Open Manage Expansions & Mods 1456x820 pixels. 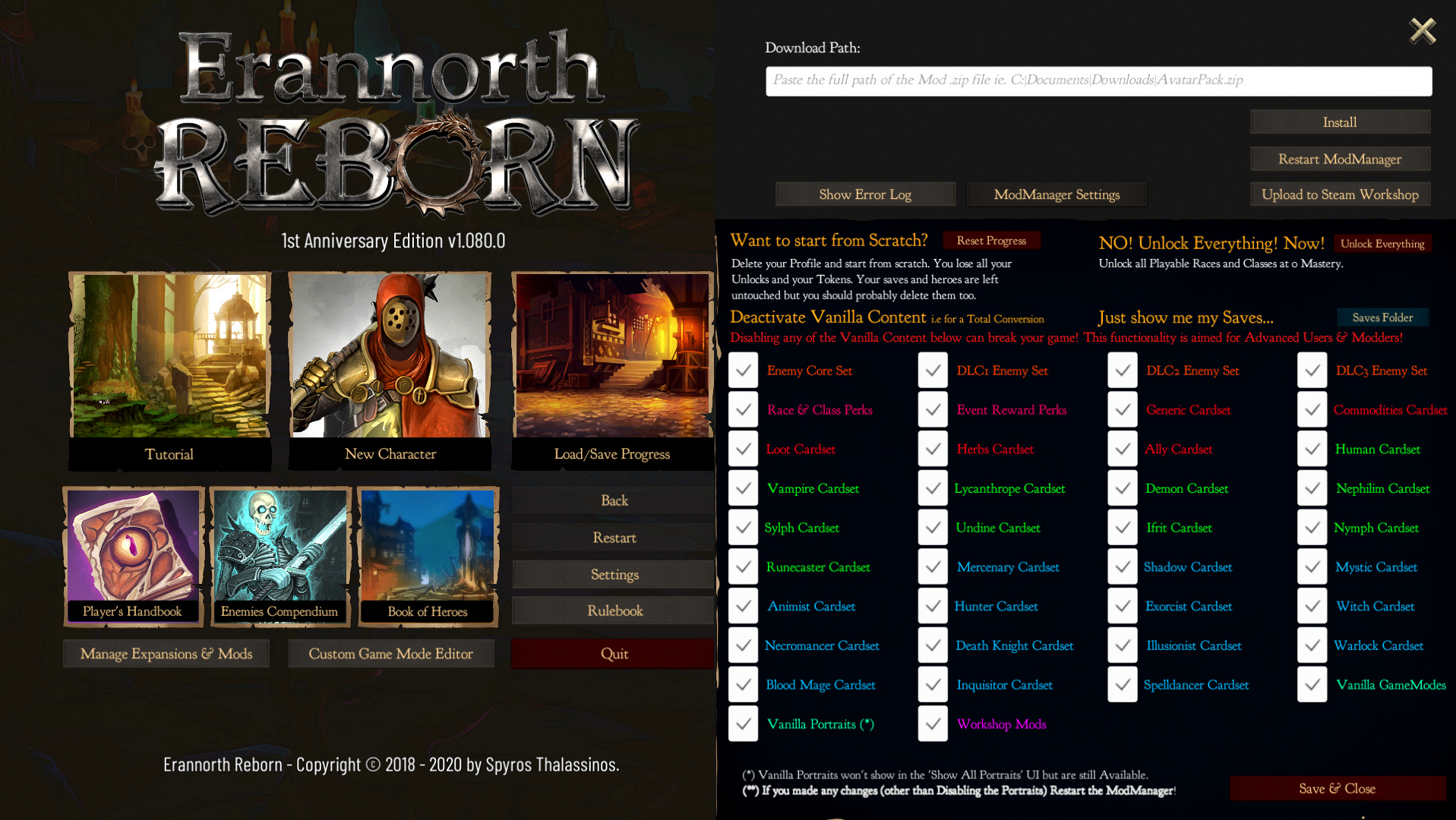click(166, 654)
